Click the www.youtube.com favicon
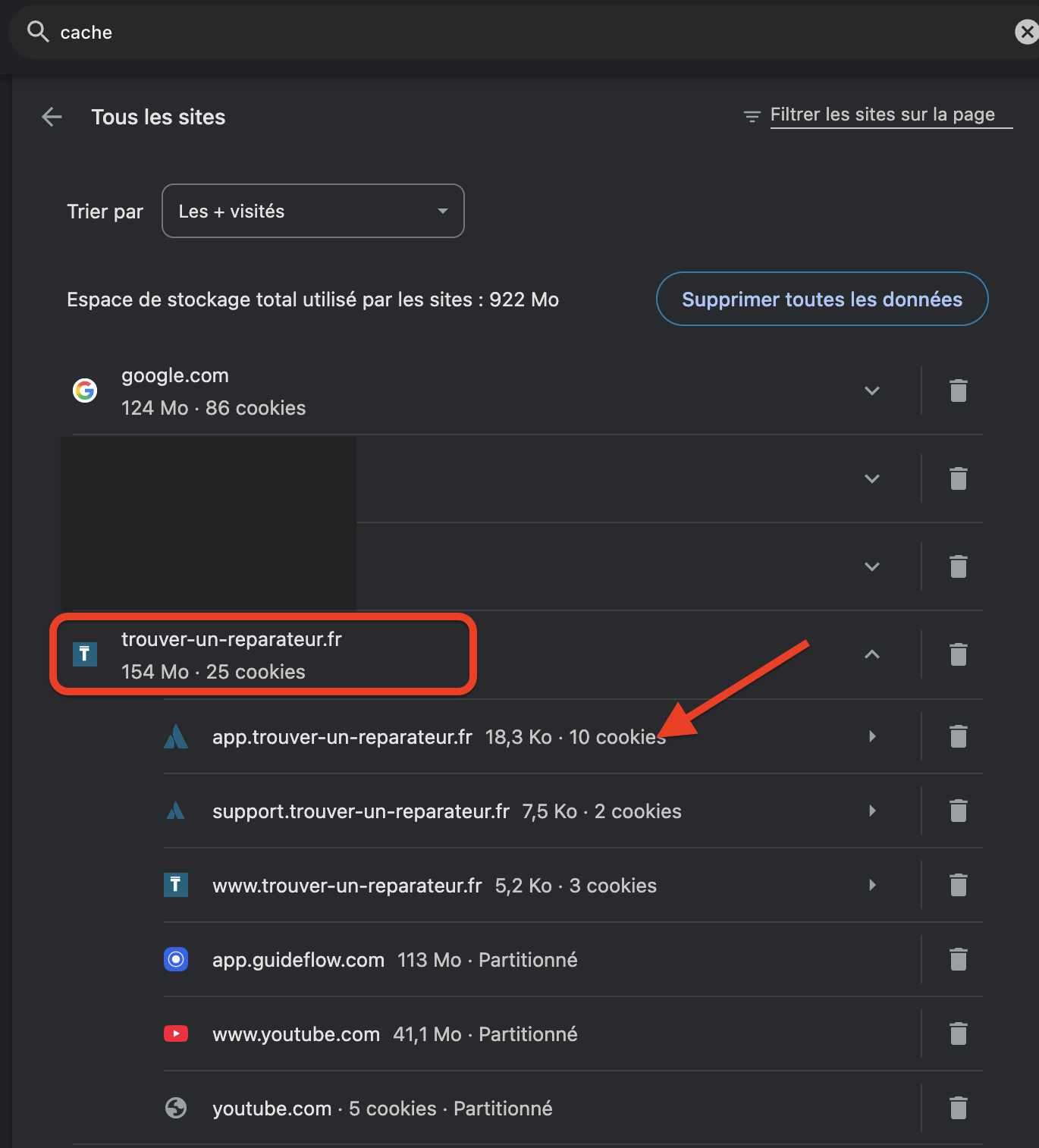 point(176,1034)
